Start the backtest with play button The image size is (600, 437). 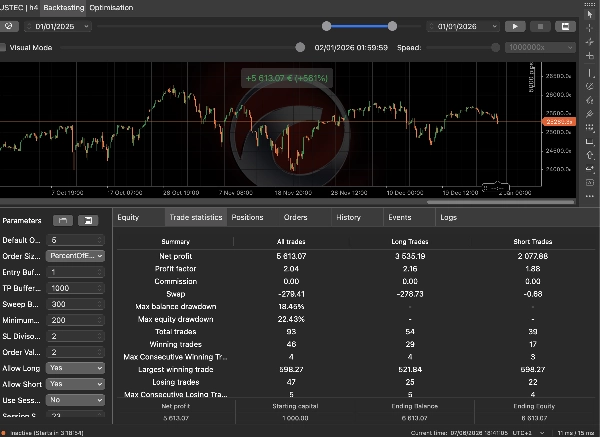[515, 26]
